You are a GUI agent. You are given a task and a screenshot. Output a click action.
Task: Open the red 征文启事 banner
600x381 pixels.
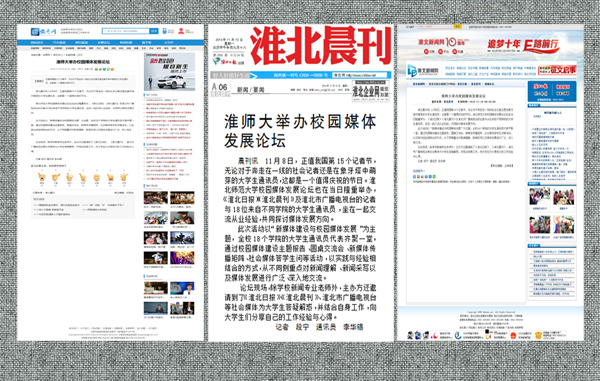tap(557, 70)
